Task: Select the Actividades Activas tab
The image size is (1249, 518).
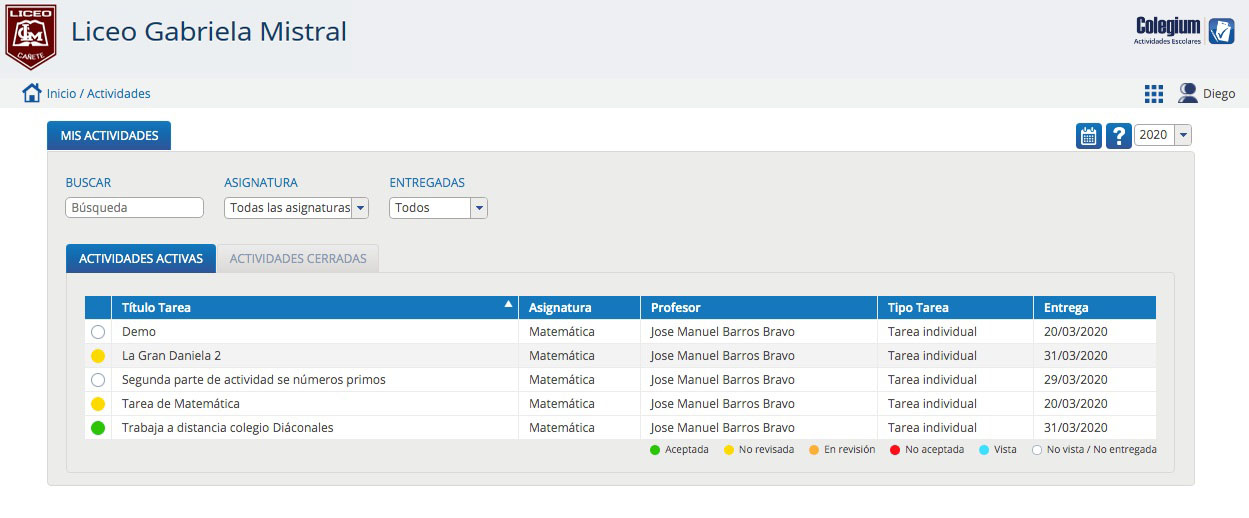Action: click(141, 258)
